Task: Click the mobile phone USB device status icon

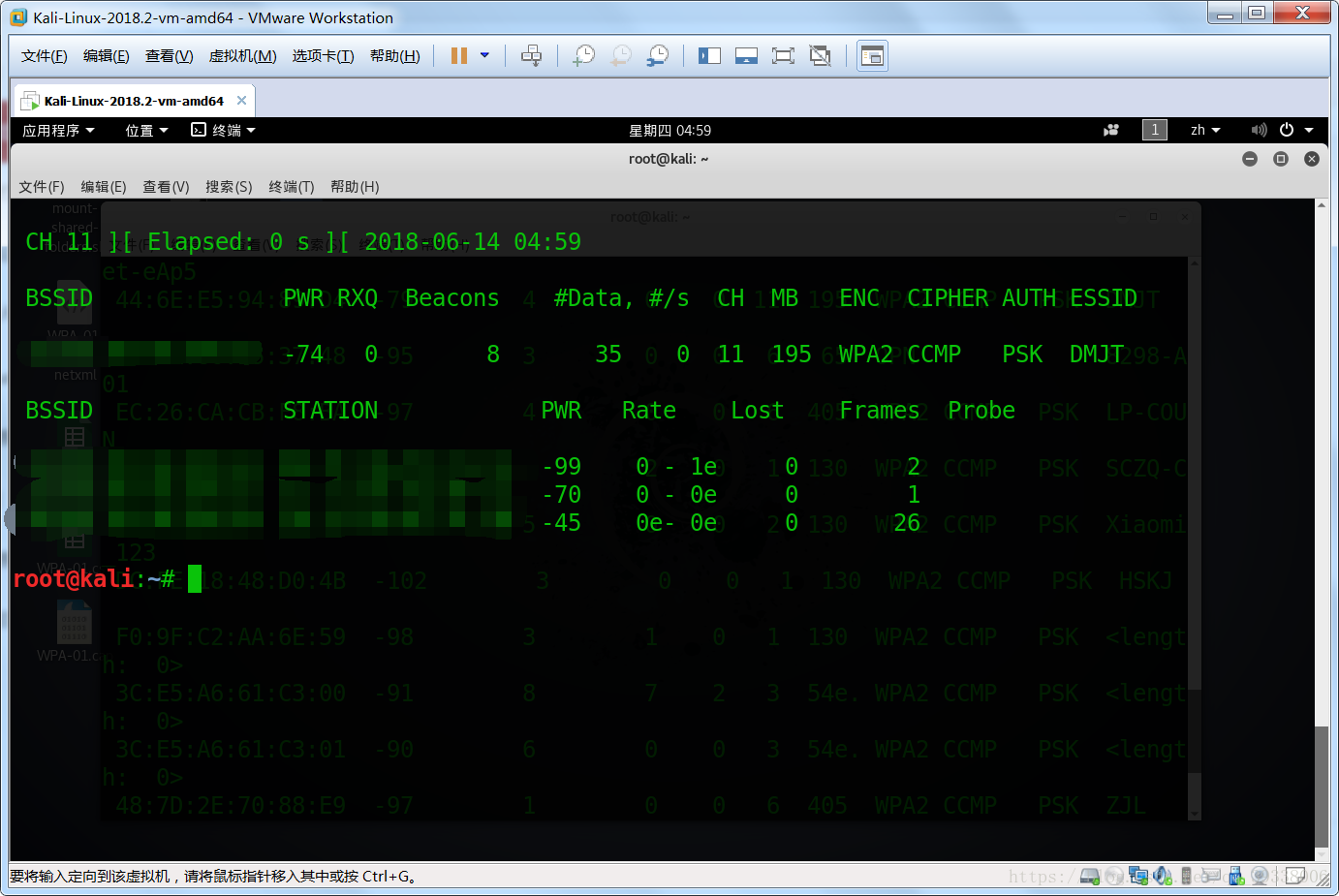Action: point(1187,876)
